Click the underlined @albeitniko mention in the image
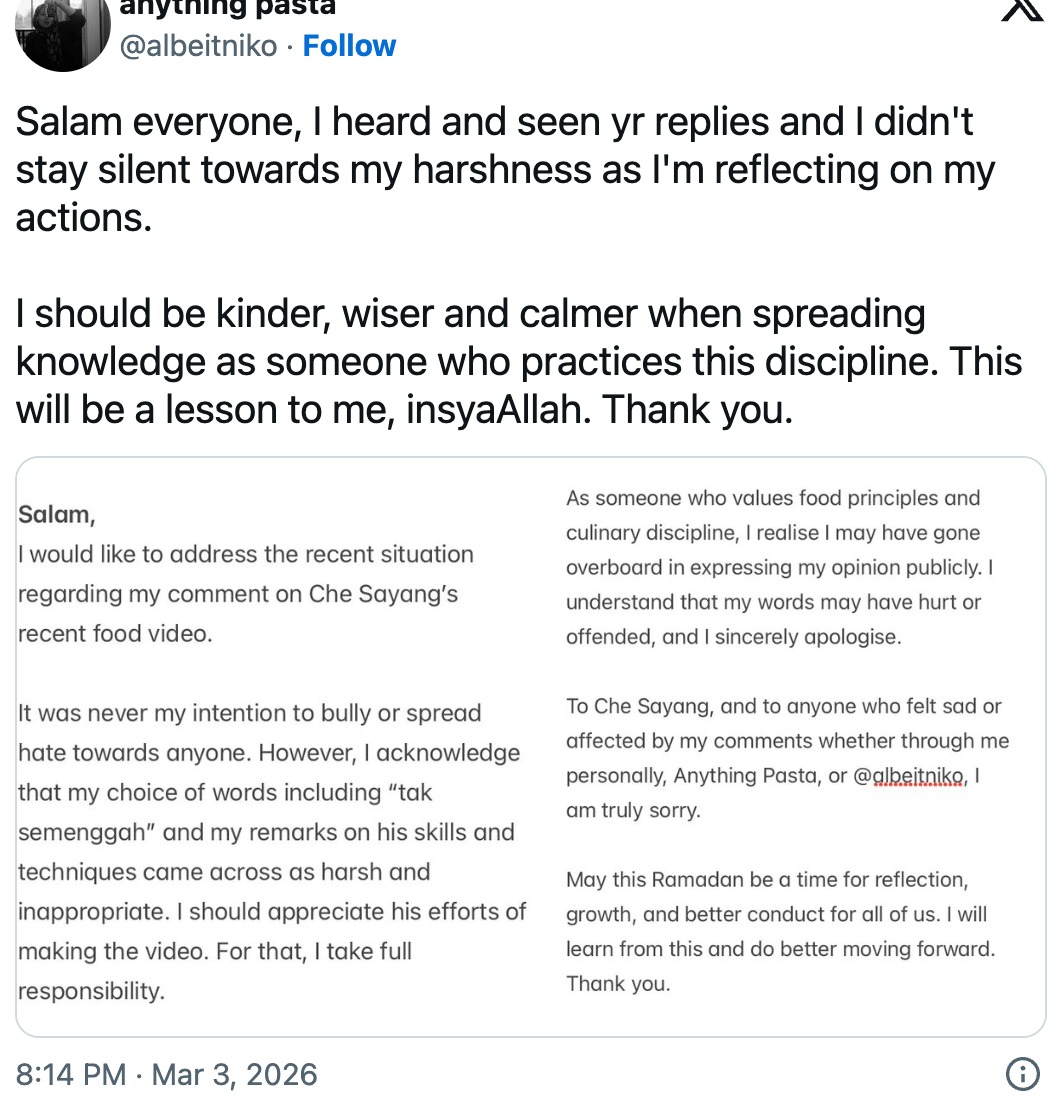The height and width of the screenshot is (1104, 1060). click(x=908, y=776)
